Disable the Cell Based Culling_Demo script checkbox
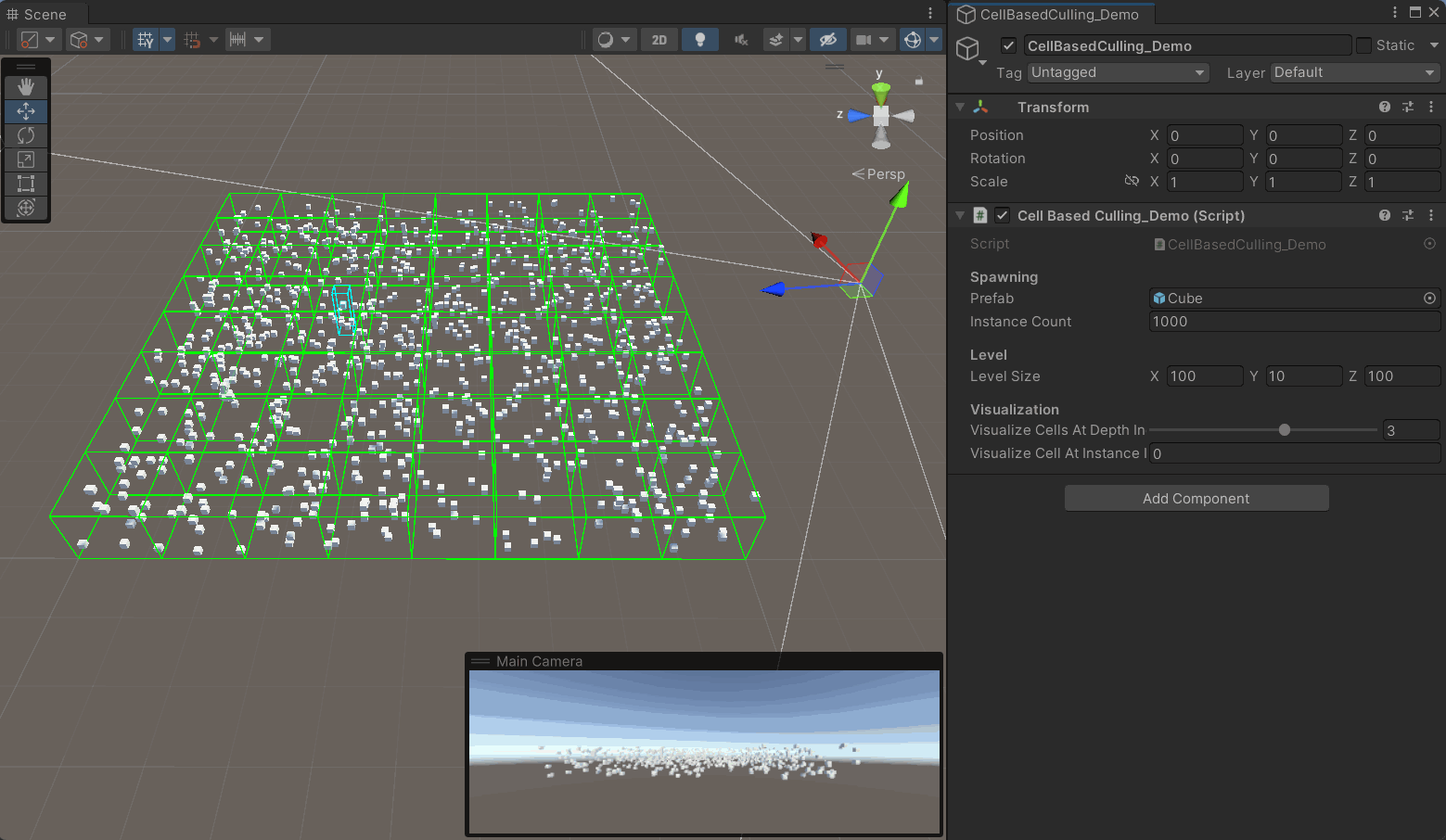Viewport: 1446px width, 840px height. tap(1002, 215)
